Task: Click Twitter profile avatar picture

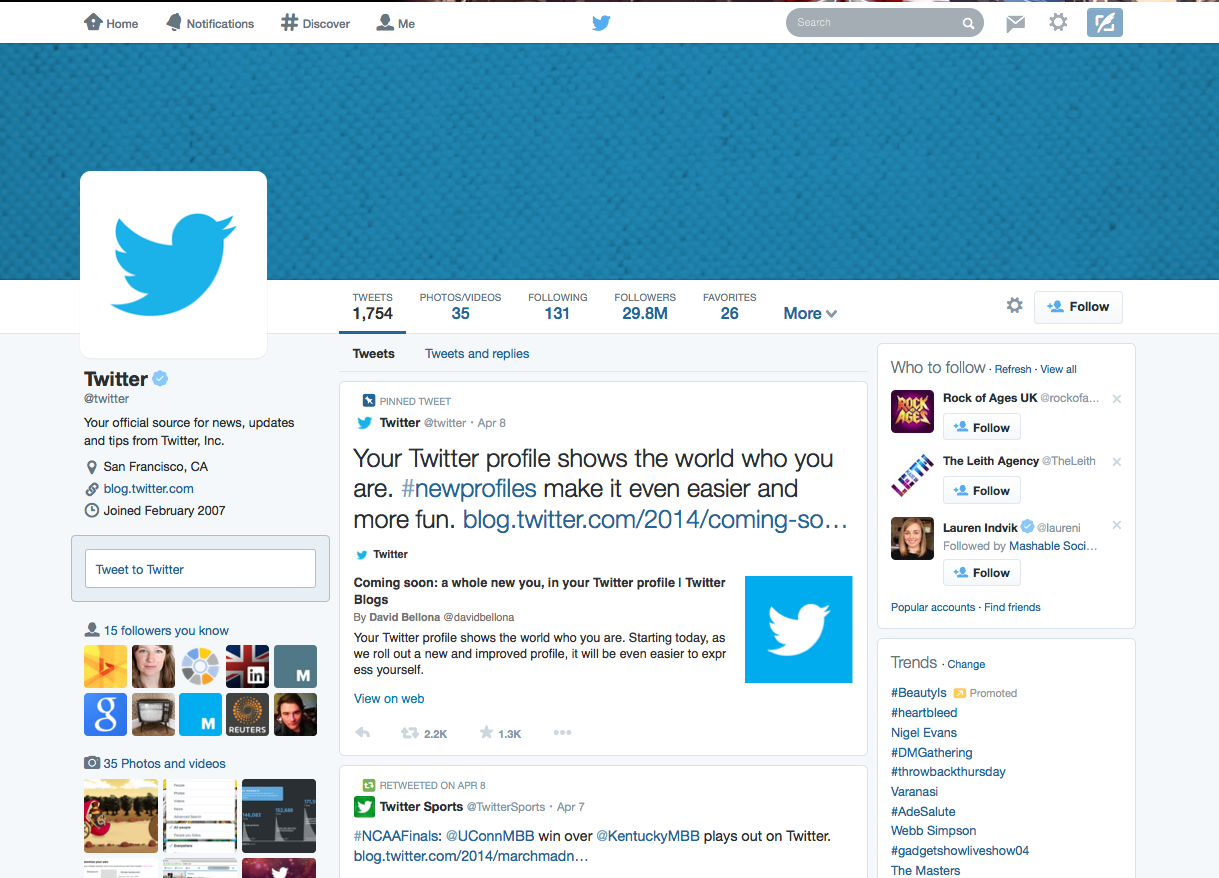Action: [x=173, y=264]
